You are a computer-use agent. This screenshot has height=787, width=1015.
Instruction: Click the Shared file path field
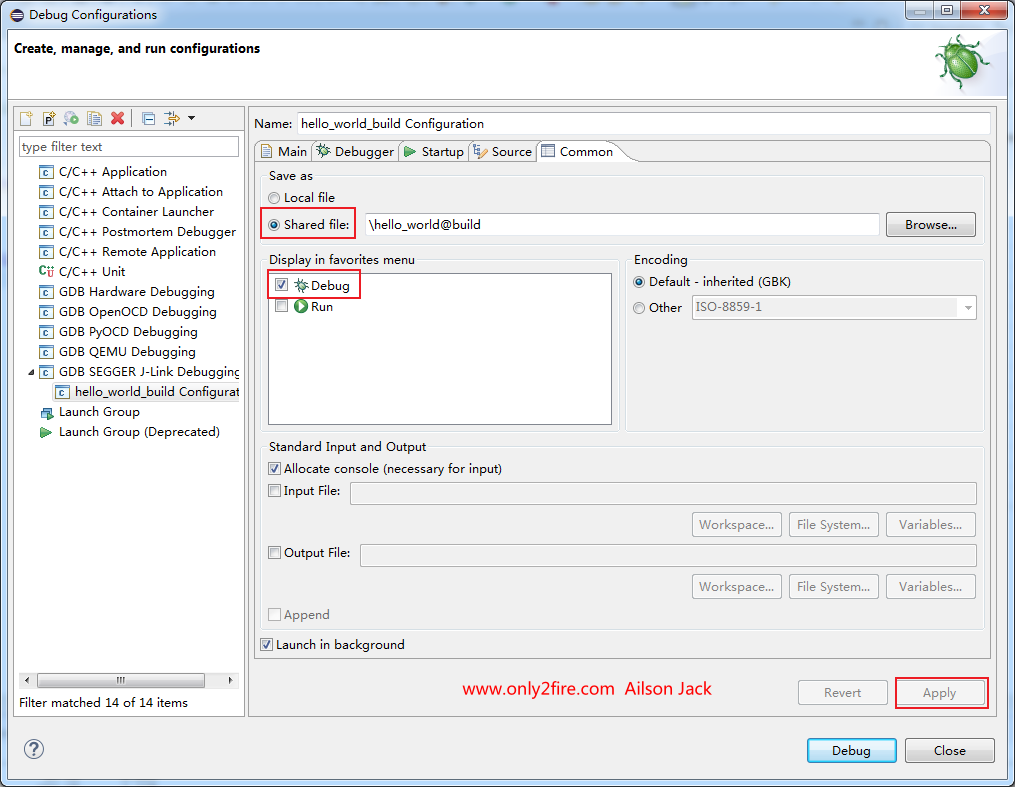click(x=622, y=225)
